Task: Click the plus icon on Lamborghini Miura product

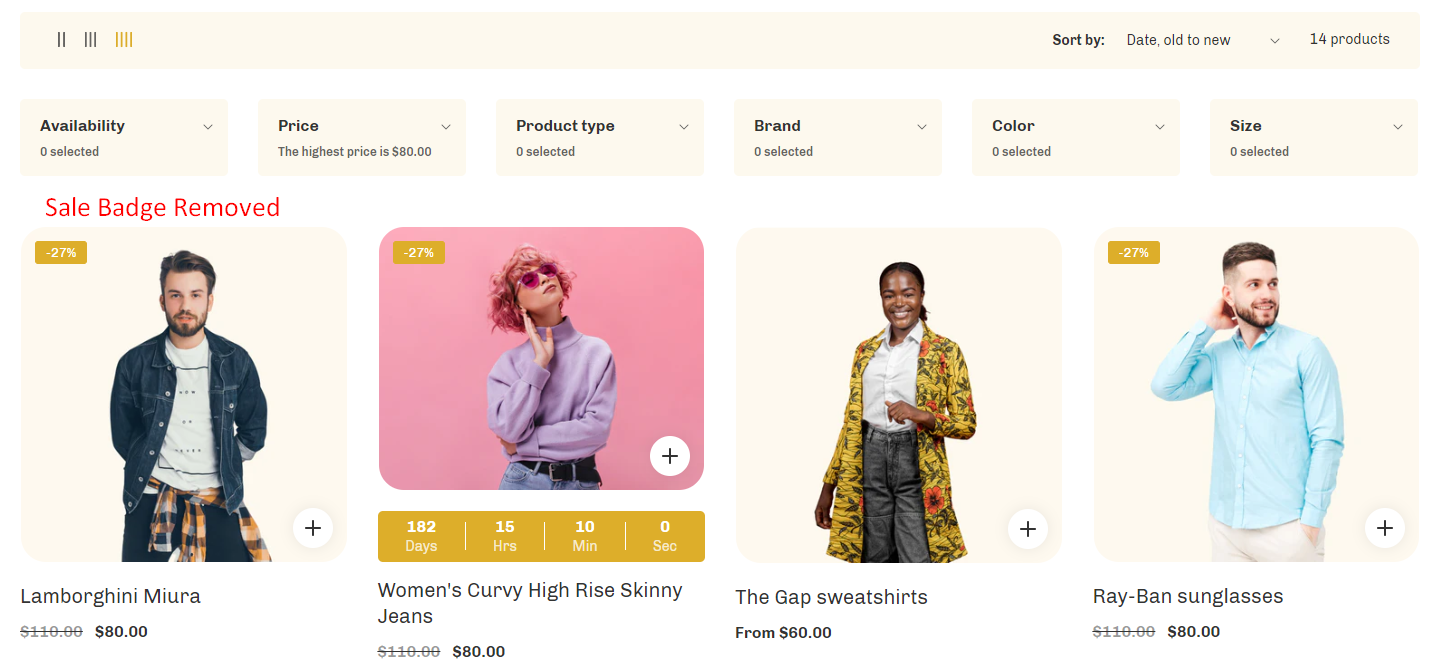Action: pyautogui.click(x=313, y=528)
